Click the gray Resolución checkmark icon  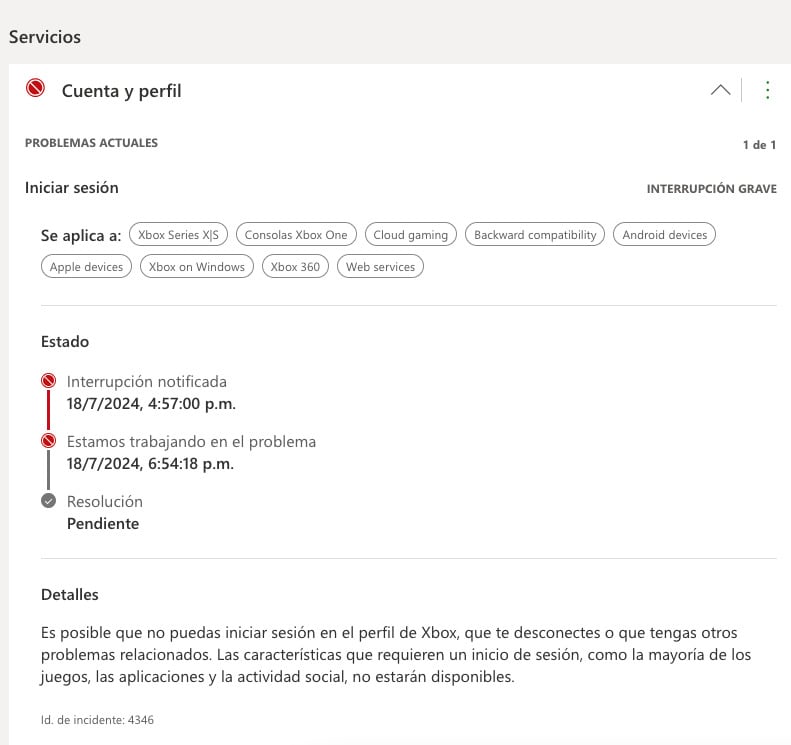coord(48,501)
